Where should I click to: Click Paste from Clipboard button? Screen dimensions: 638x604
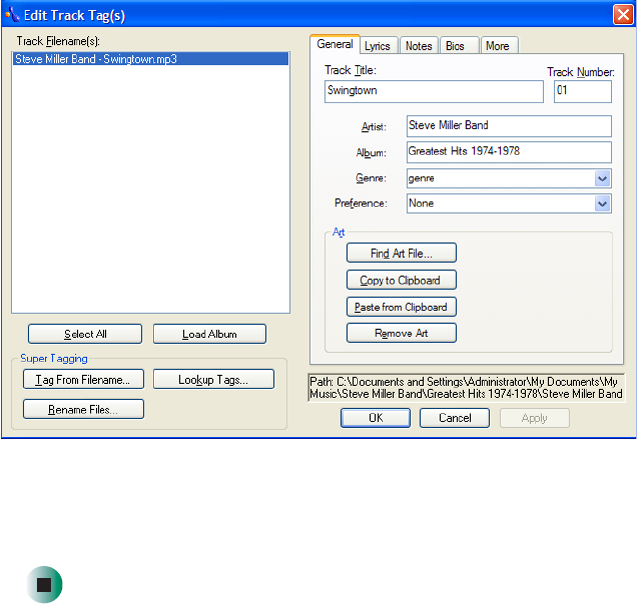pos(401,307)
